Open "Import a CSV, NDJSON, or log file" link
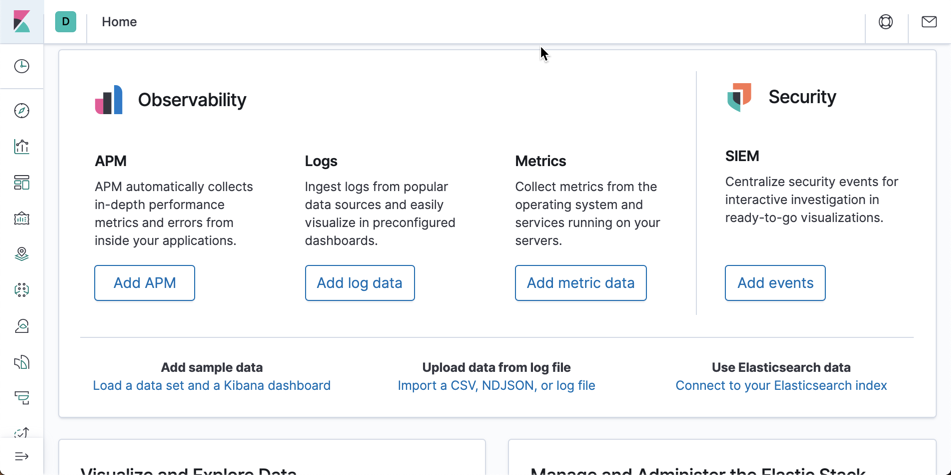 tap(496, 385)
